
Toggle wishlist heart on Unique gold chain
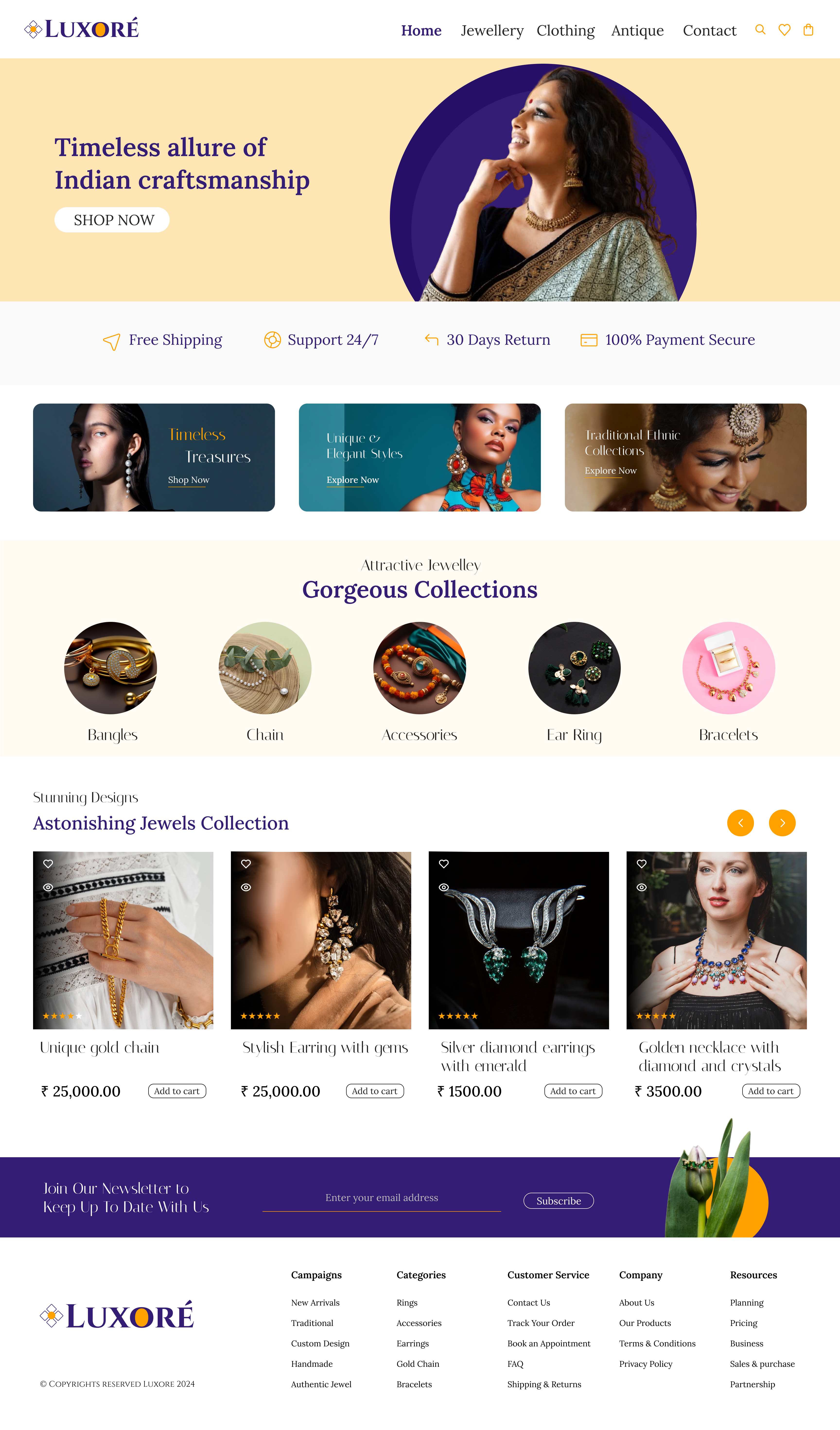click(48, 864)
